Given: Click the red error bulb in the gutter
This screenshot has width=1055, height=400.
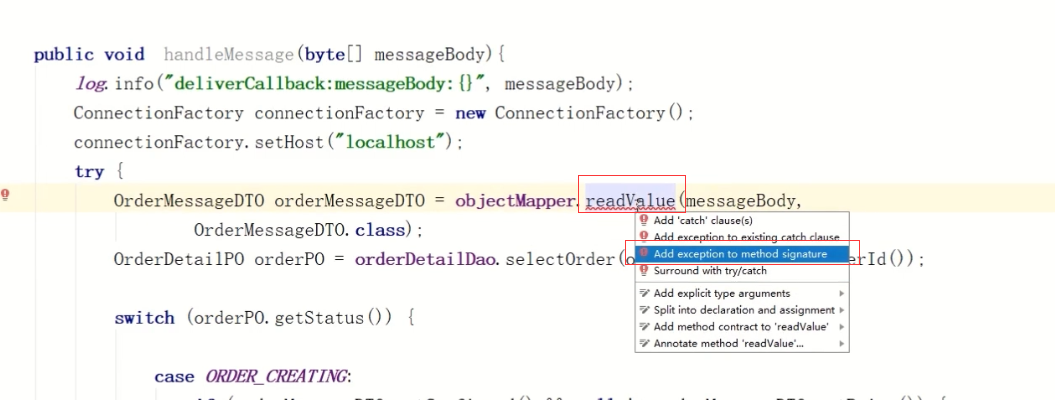Looking at the screenshot, I should 5,196.
